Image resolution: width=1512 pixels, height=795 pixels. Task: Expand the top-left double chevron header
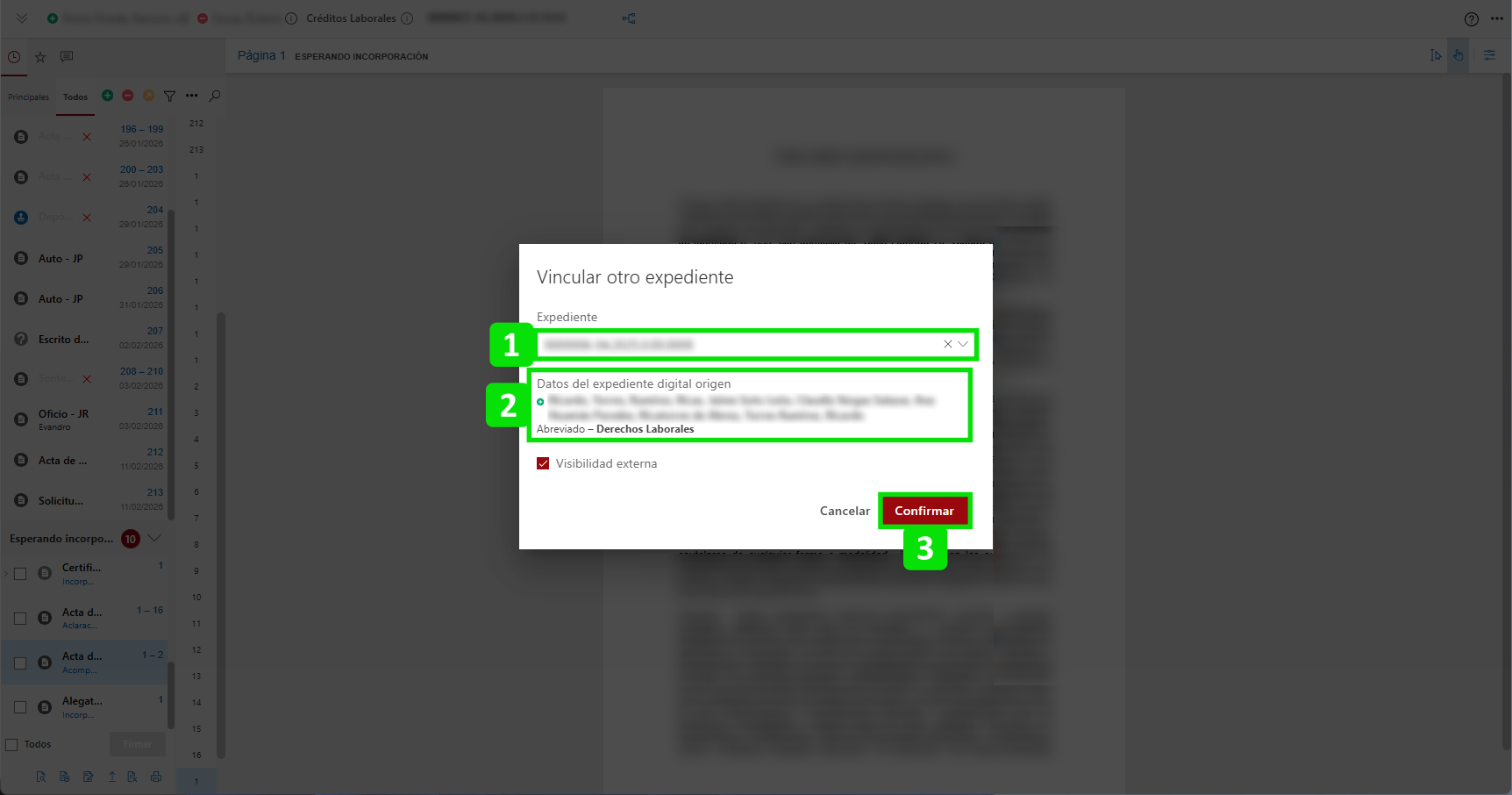click(22, 18)
